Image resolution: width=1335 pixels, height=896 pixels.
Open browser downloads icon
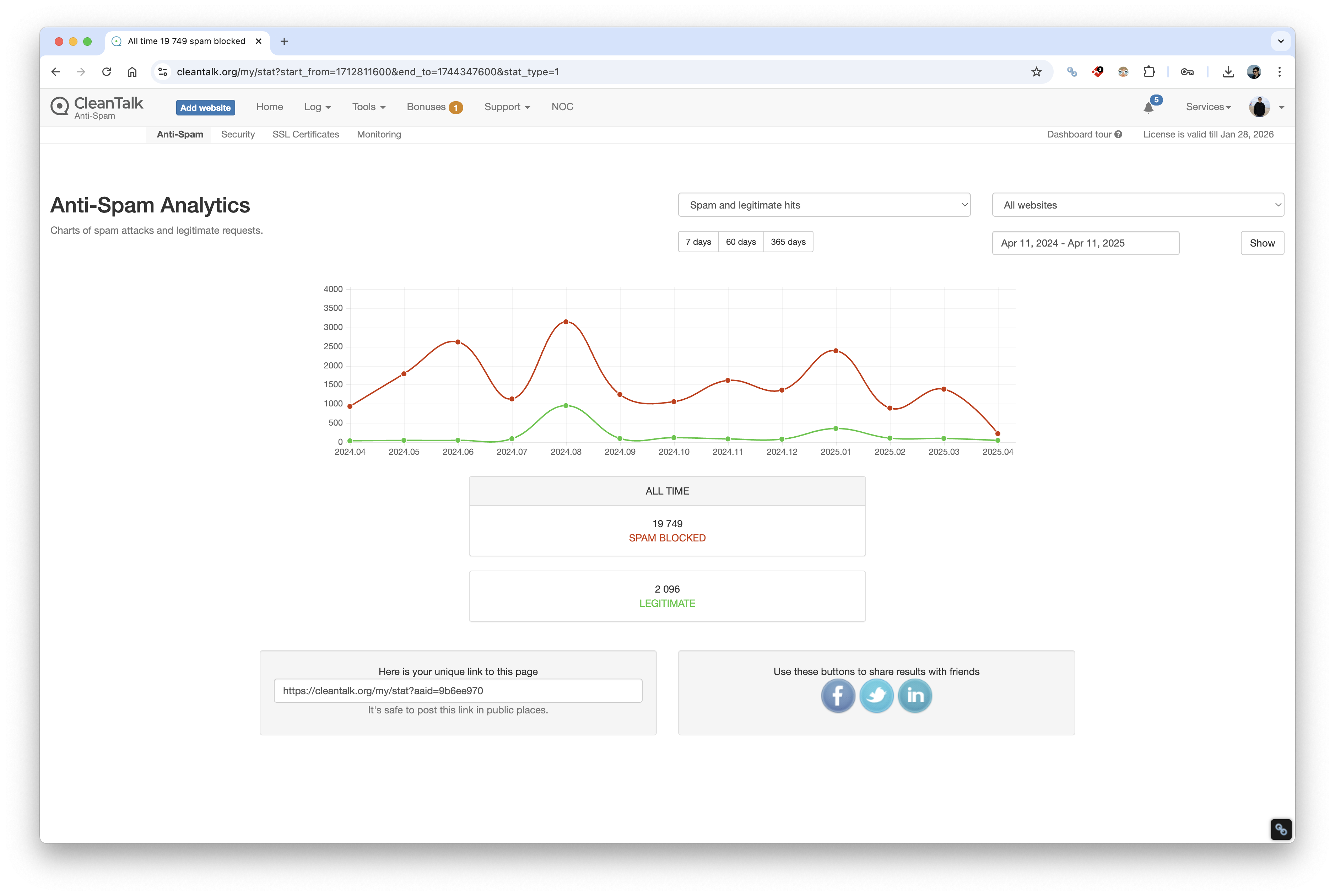[x=1228, y=72]
